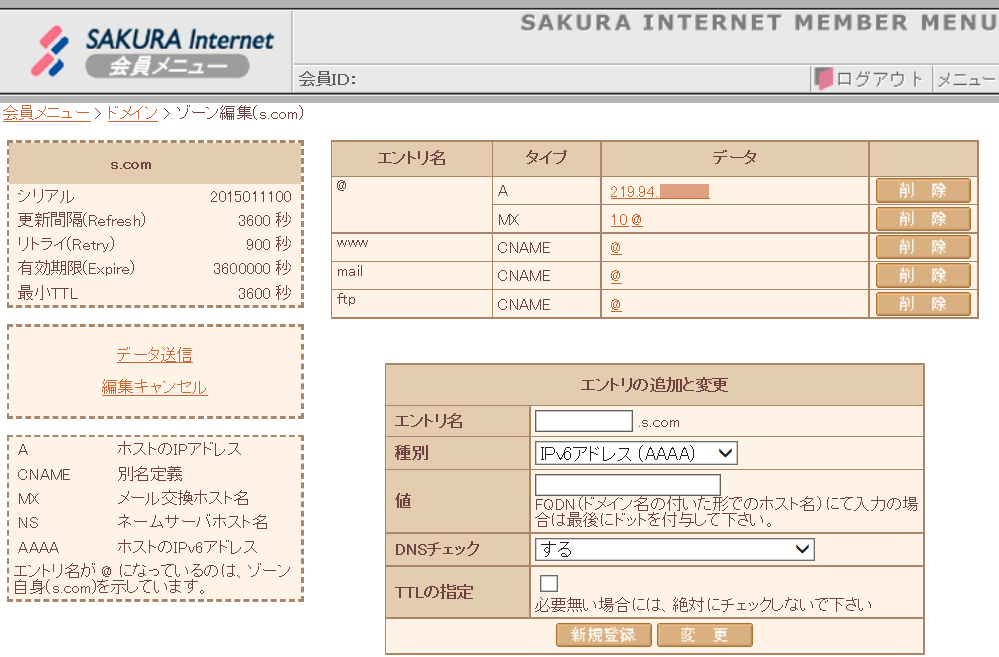Open the 種別 record type dropdown
Viewport: 999px width, 657px height.
coord(635,453)
